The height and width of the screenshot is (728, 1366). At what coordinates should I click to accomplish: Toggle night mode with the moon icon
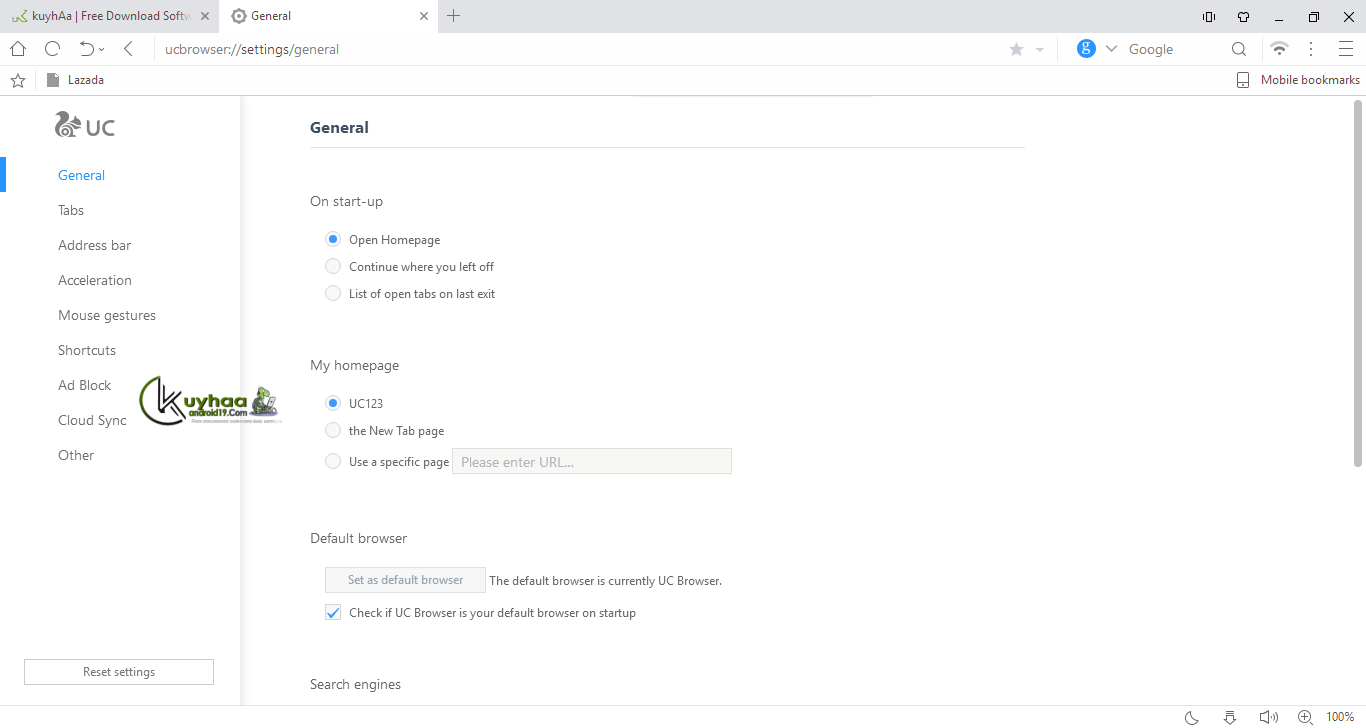(x=1192, y=717)
